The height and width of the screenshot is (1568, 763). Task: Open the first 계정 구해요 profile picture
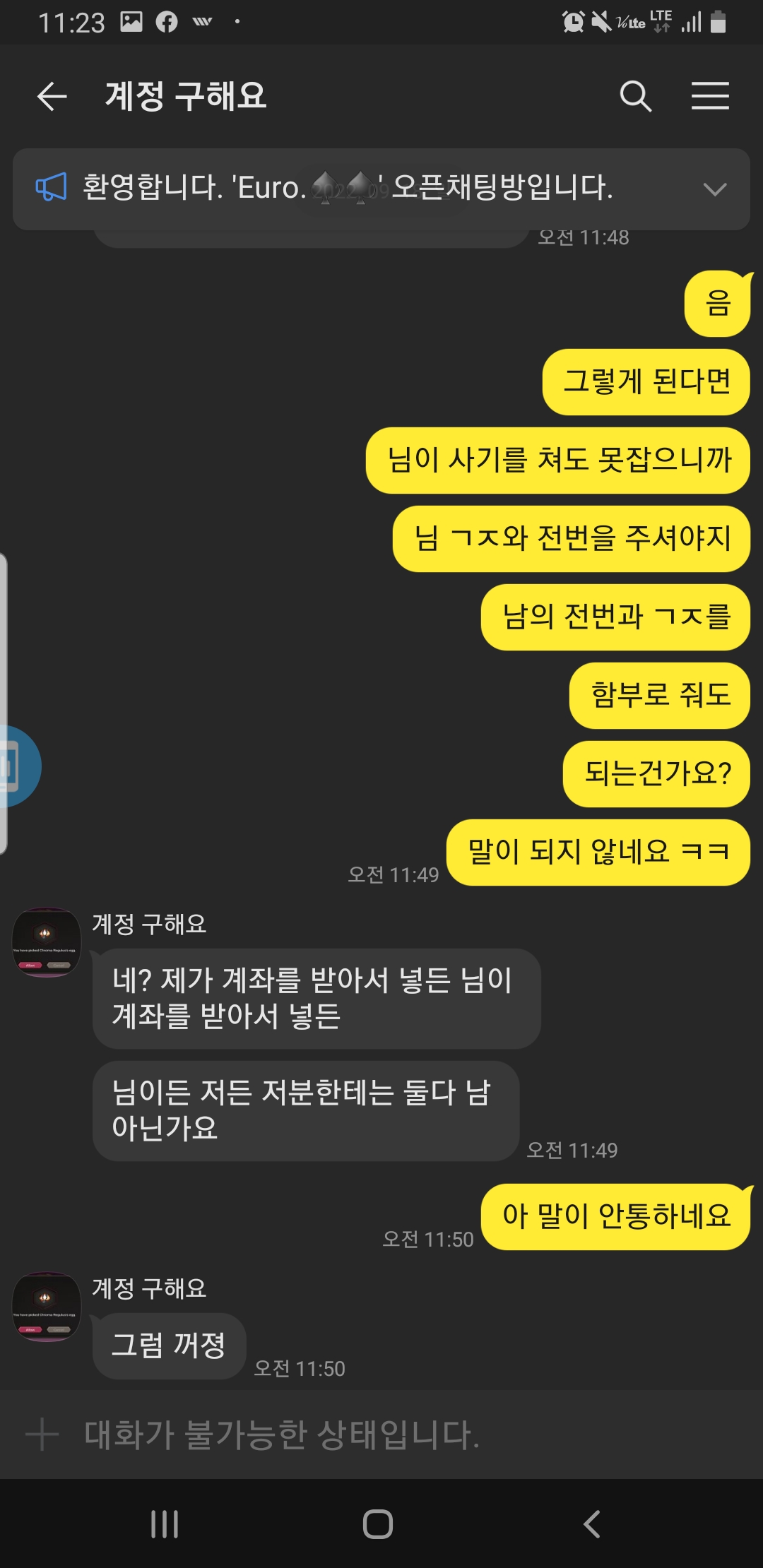pos(47,942)
